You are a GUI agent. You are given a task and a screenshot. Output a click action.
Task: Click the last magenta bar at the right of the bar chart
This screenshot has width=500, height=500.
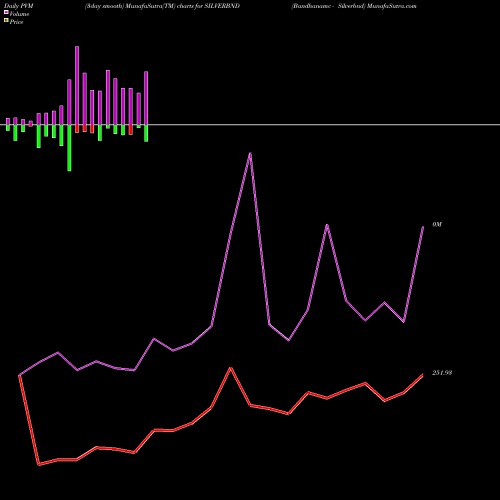pos(146,98)
